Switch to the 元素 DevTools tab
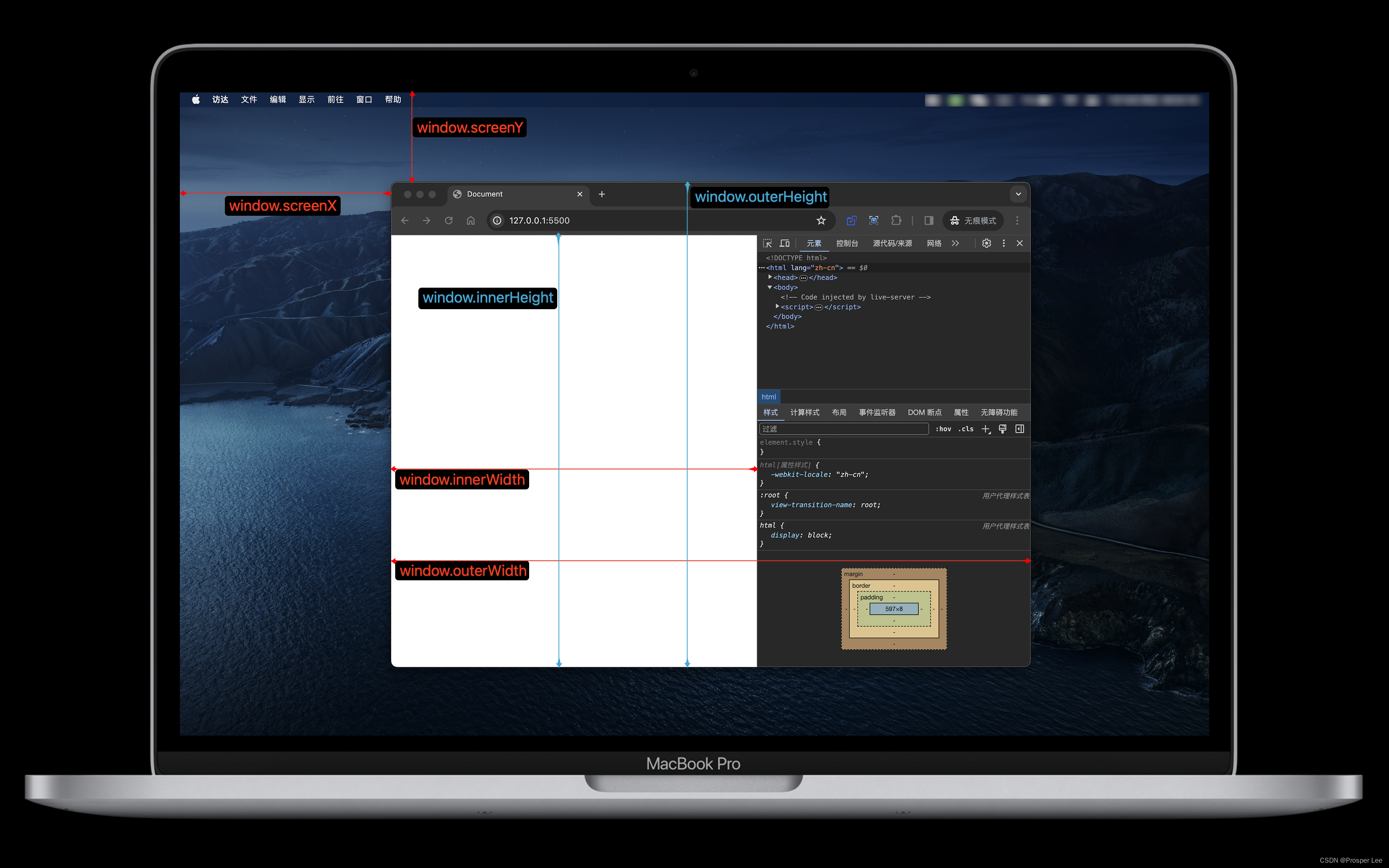The width and height of the screenshot is (1389, 868). (x=814, y=243)
